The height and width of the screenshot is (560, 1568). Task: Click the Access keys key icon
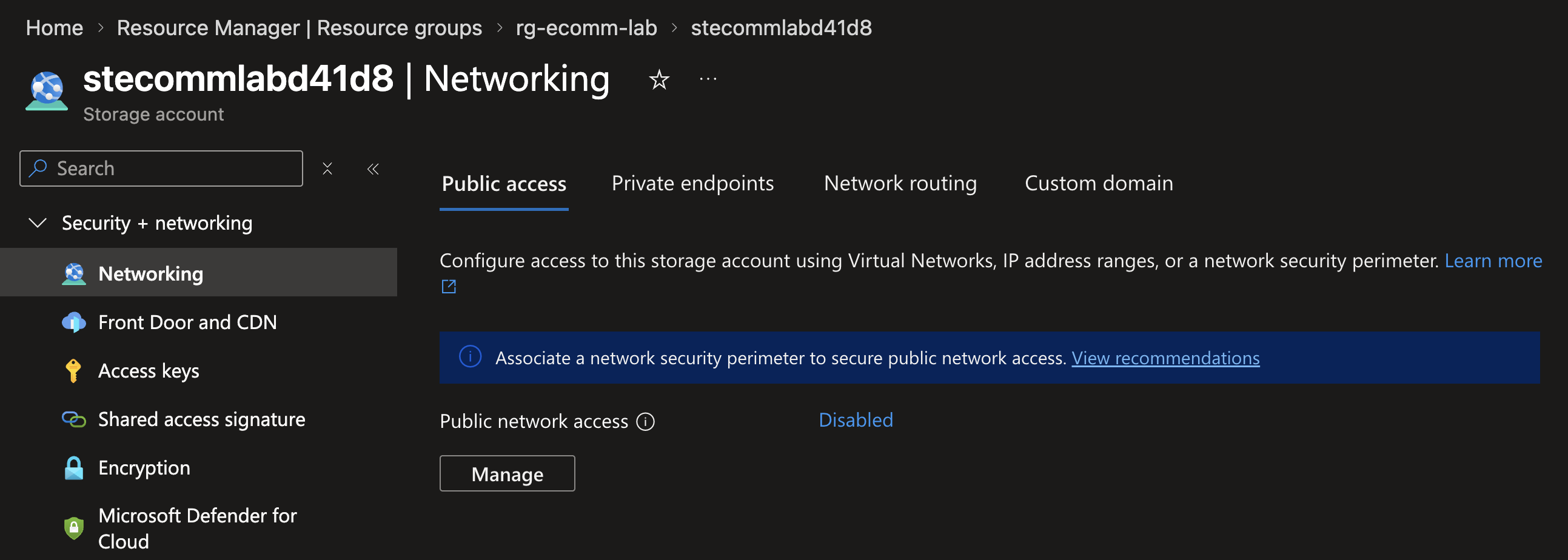tap(73, 371)
